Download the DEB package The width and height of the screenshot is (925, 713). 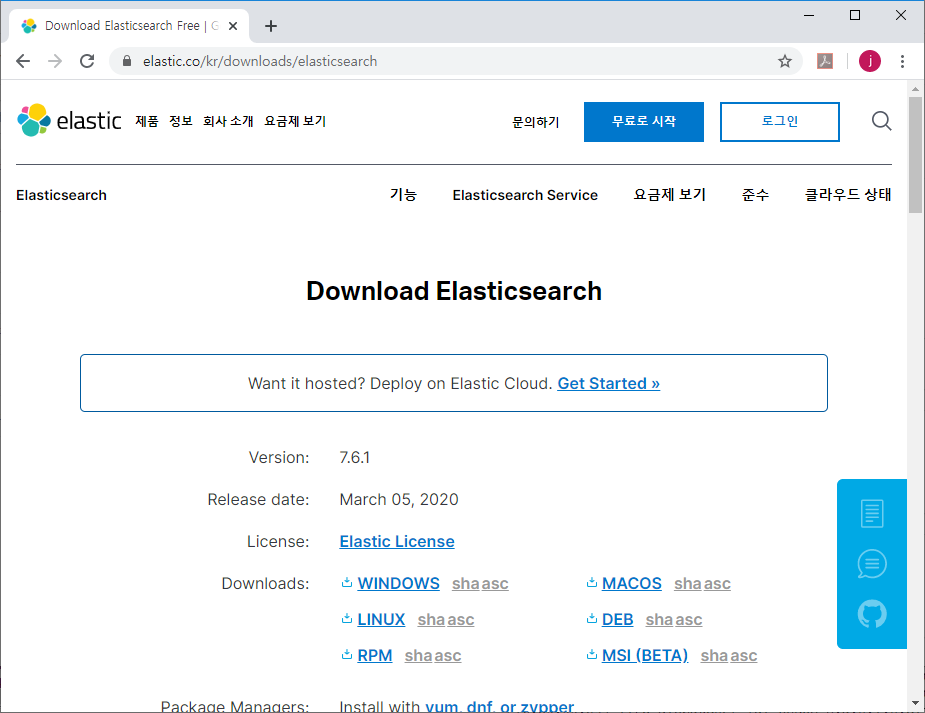point(617,619)
